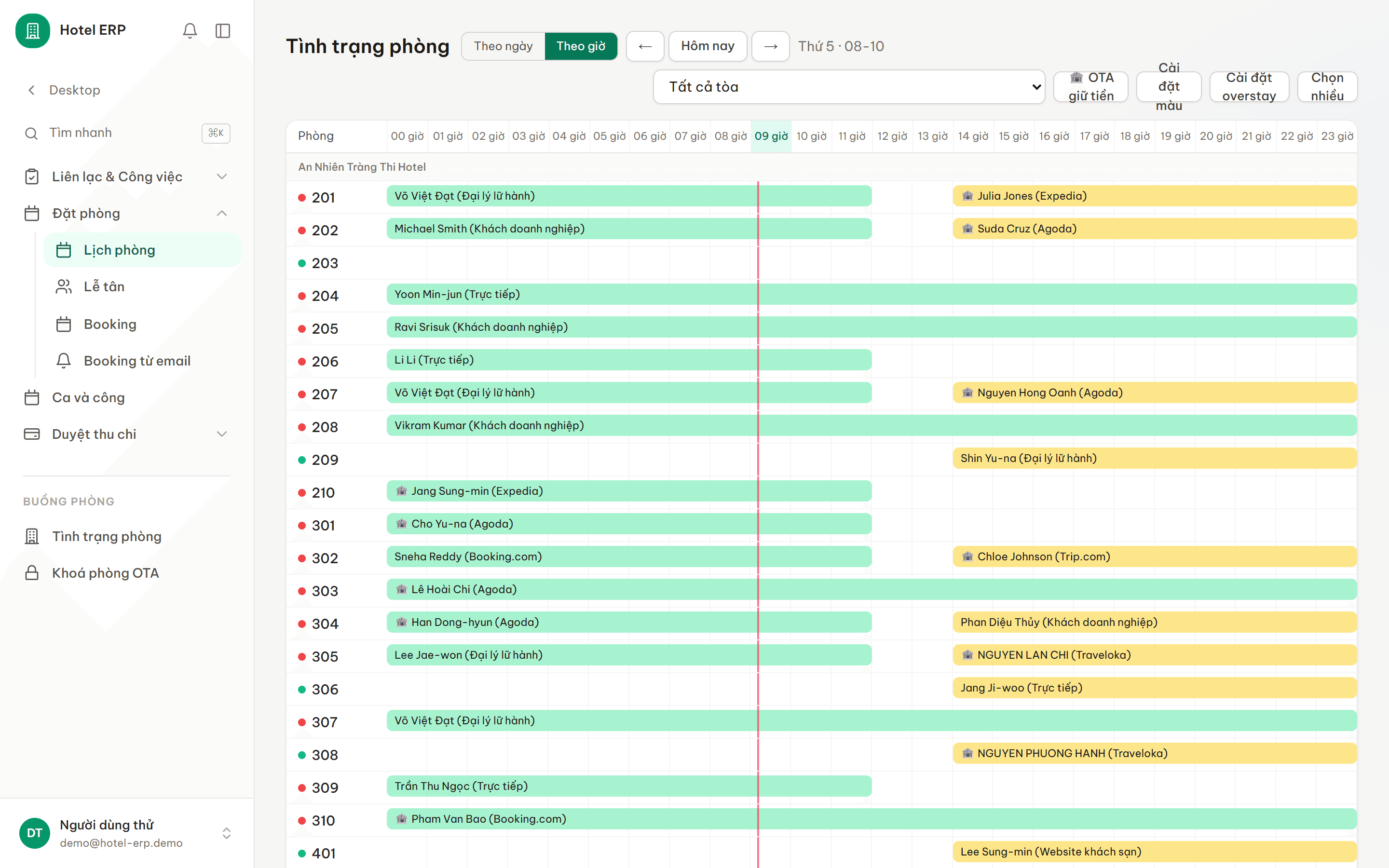Image resolution: width=1389 pixels, height=868 pixels.
Task: Open Cài đặt overstay button
Action: pos(1249,87)
